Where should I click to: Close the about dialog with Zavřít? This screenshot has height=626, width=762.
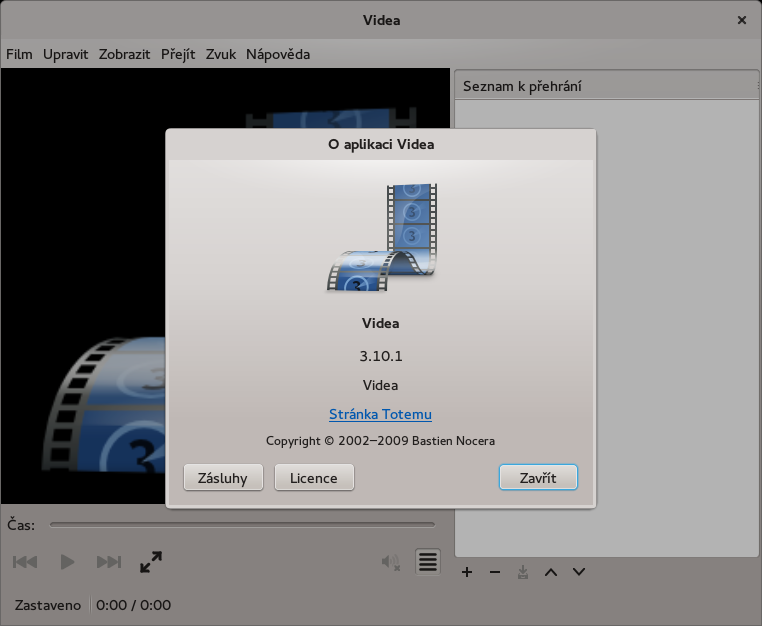pos(538,478)
